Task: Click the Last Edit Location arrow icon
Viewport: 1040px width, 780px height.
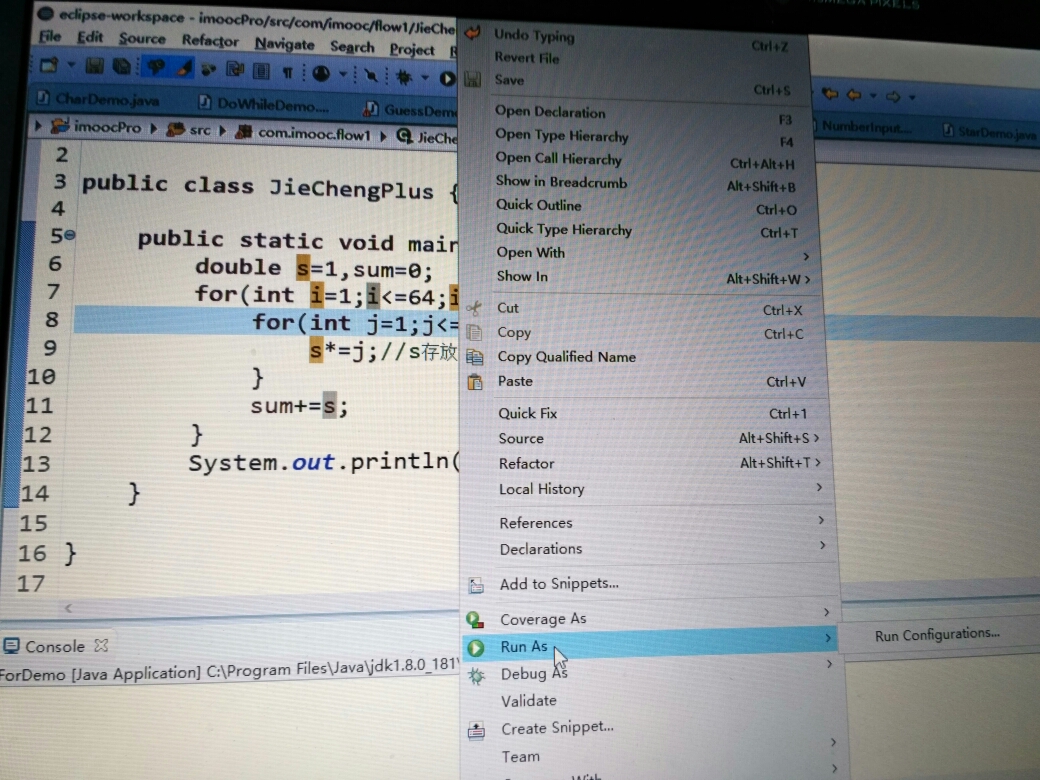Action: click(830, 94)
